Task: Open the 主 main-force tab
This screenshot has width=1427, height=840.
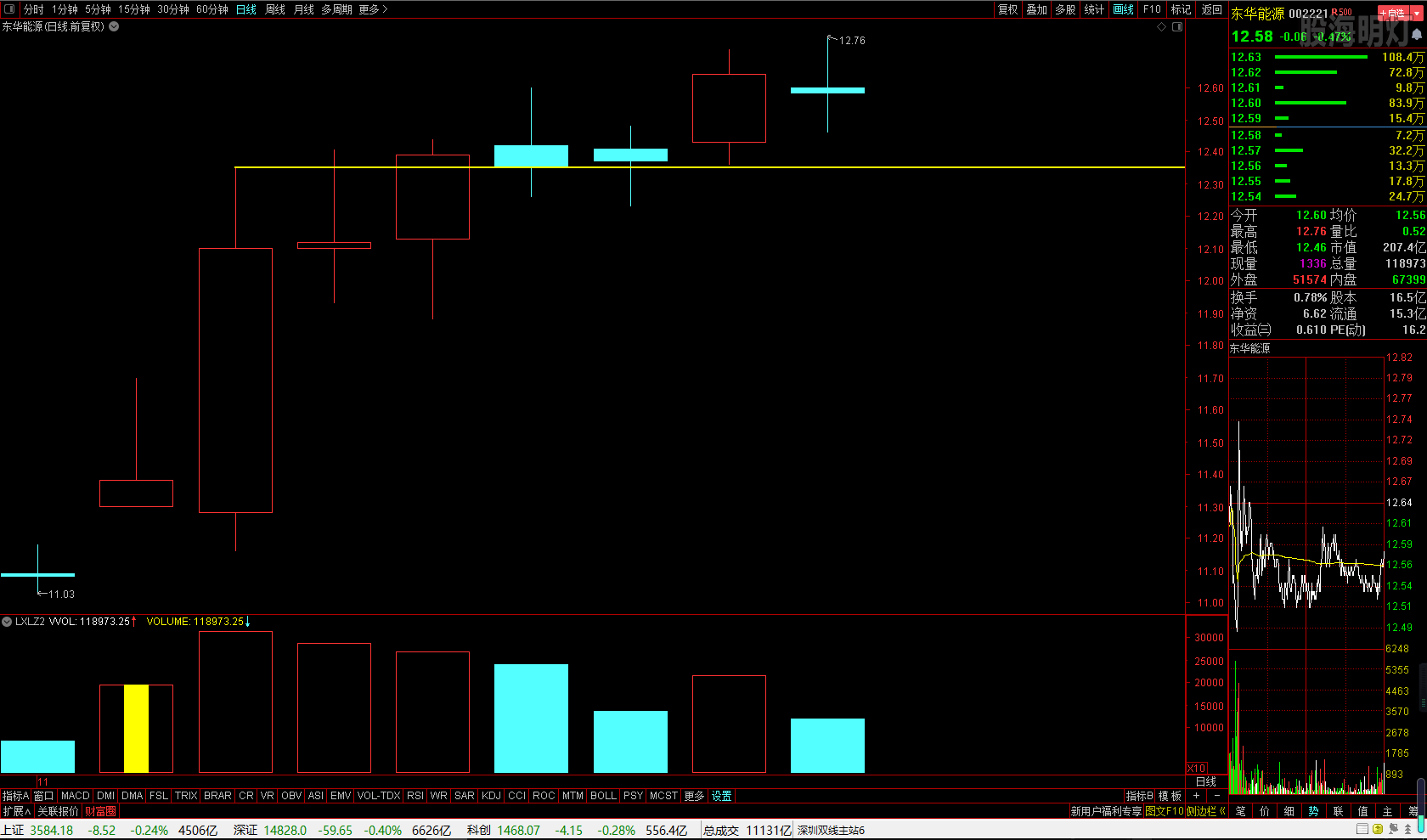Action: tap(1388, 812)
